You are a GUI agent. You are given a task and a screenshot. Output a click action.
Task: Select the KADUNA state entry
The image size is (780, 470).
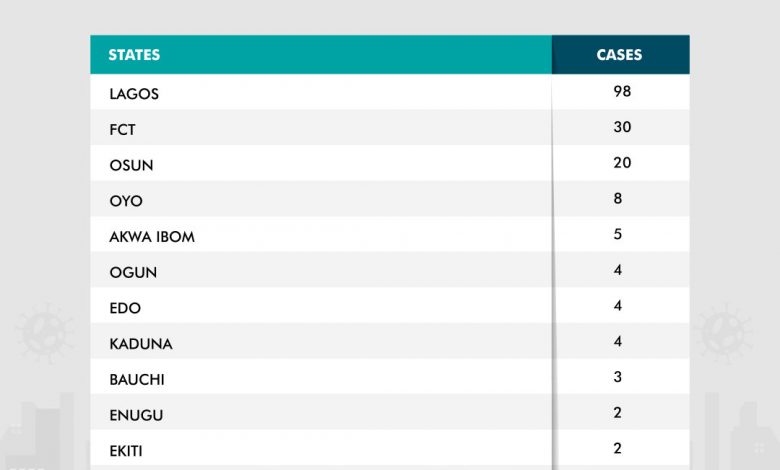(x=141, y=344)
